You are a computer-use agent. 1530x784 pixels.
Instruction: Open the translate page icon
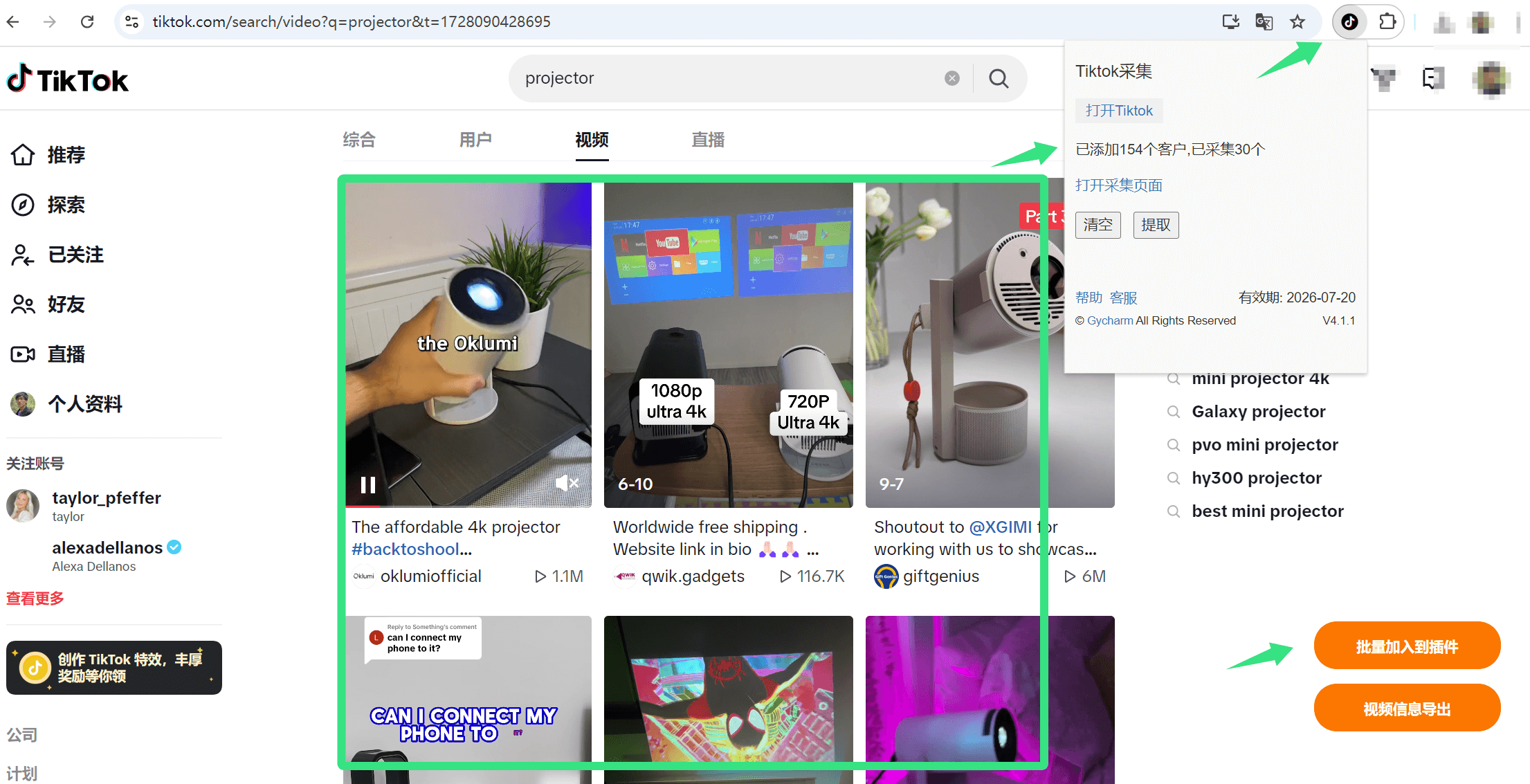click(1264, 21)
